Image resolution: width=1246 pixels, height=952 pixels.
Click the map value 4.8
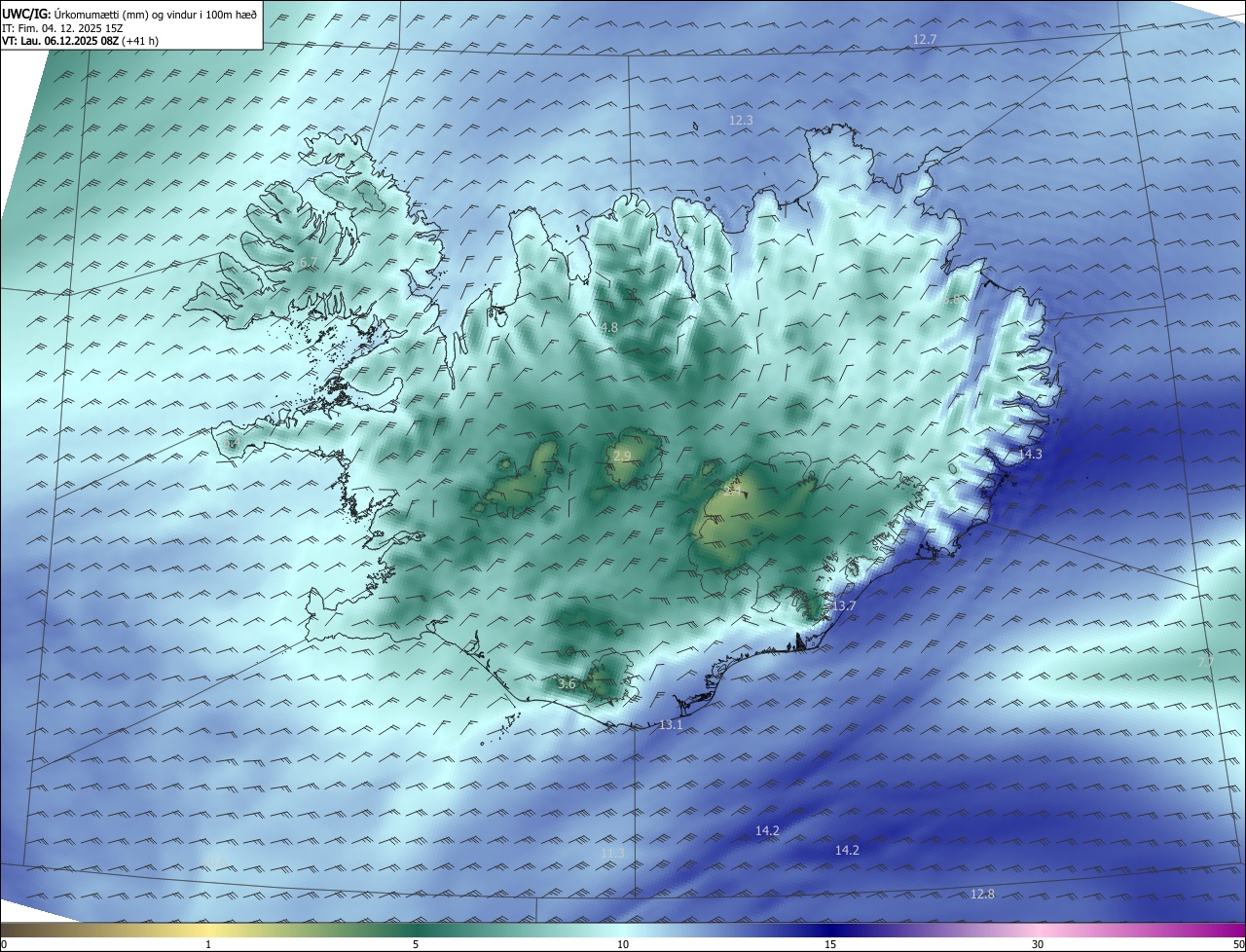pos(608,328)
